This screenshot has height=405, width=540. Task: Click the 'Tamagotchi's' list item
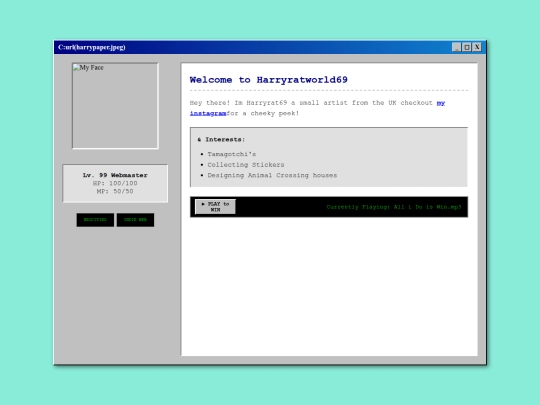pyautogui.click(x=232, y=154)
